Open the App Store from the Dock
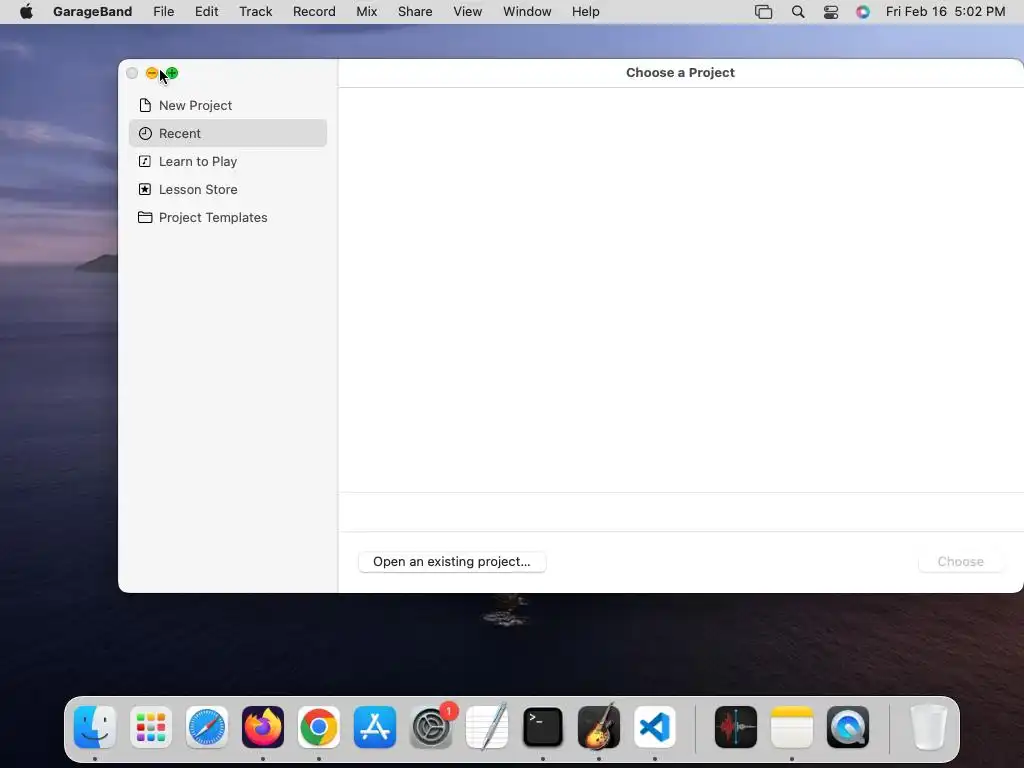The height and width of the screenshot is (768, 1024). (x=375, y=727)
